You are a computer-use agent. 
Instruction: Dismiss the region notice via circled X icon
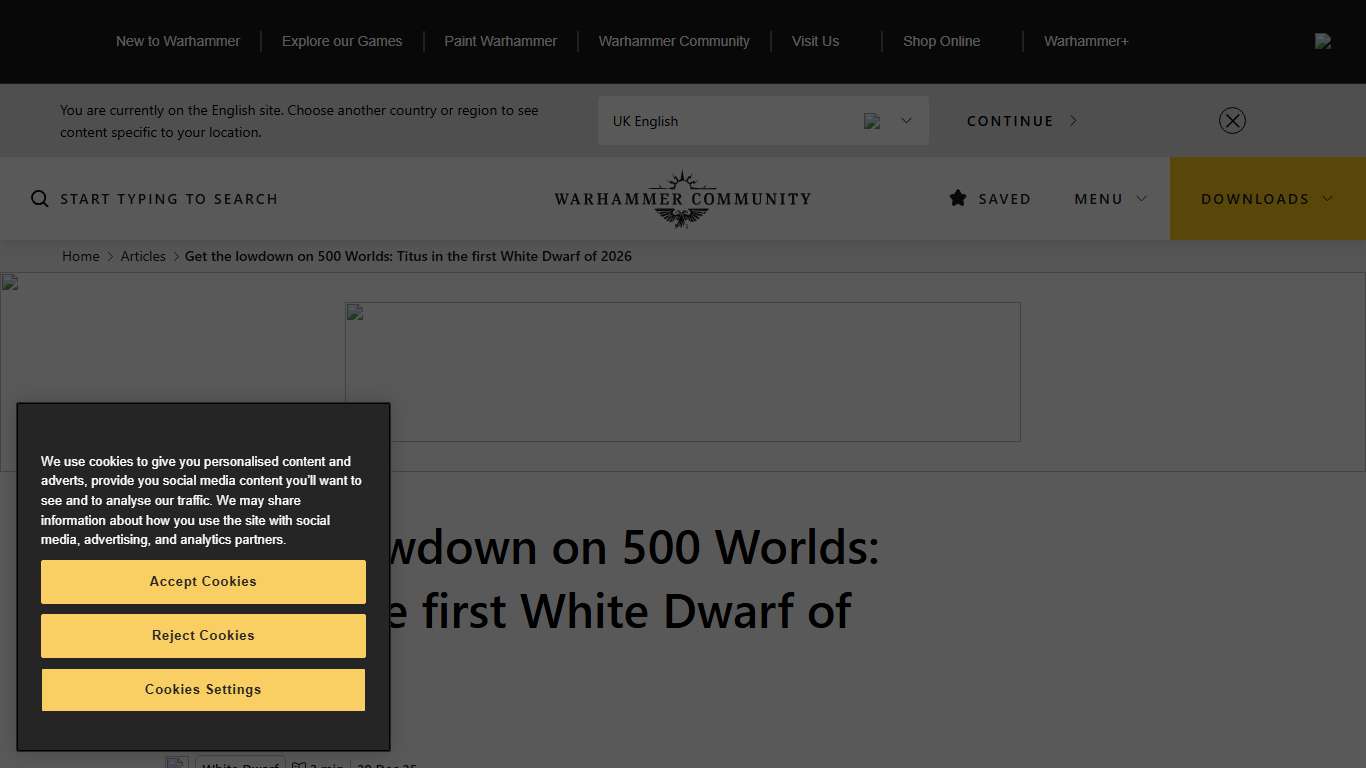1232,120
